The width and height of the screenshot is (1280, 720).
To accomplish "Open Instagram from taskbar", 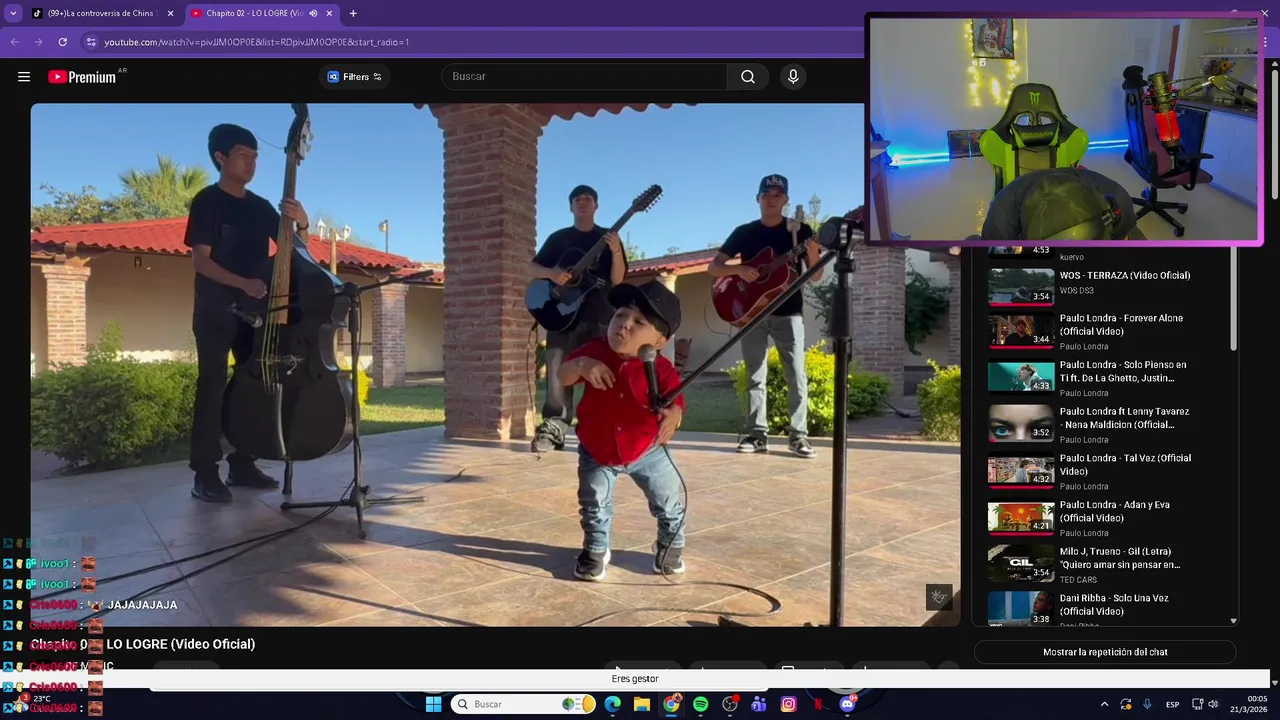I will coord(788,704).
